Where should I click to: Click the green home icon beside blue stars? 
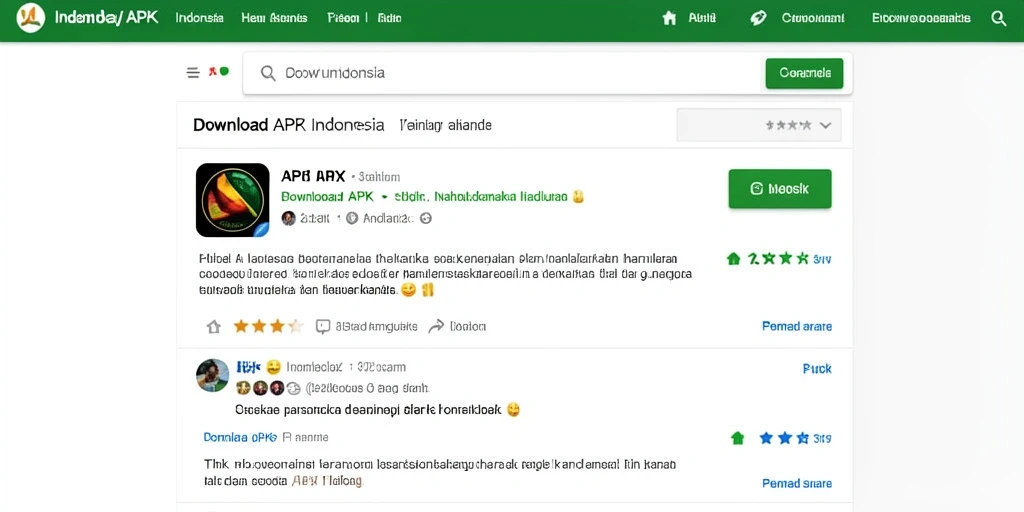pyautogui.click(x=737, y=438)
